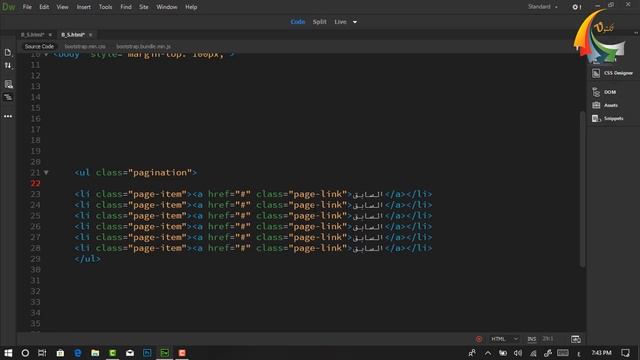Launch Microsoft Store from taskbar

[x=60, y=353]
